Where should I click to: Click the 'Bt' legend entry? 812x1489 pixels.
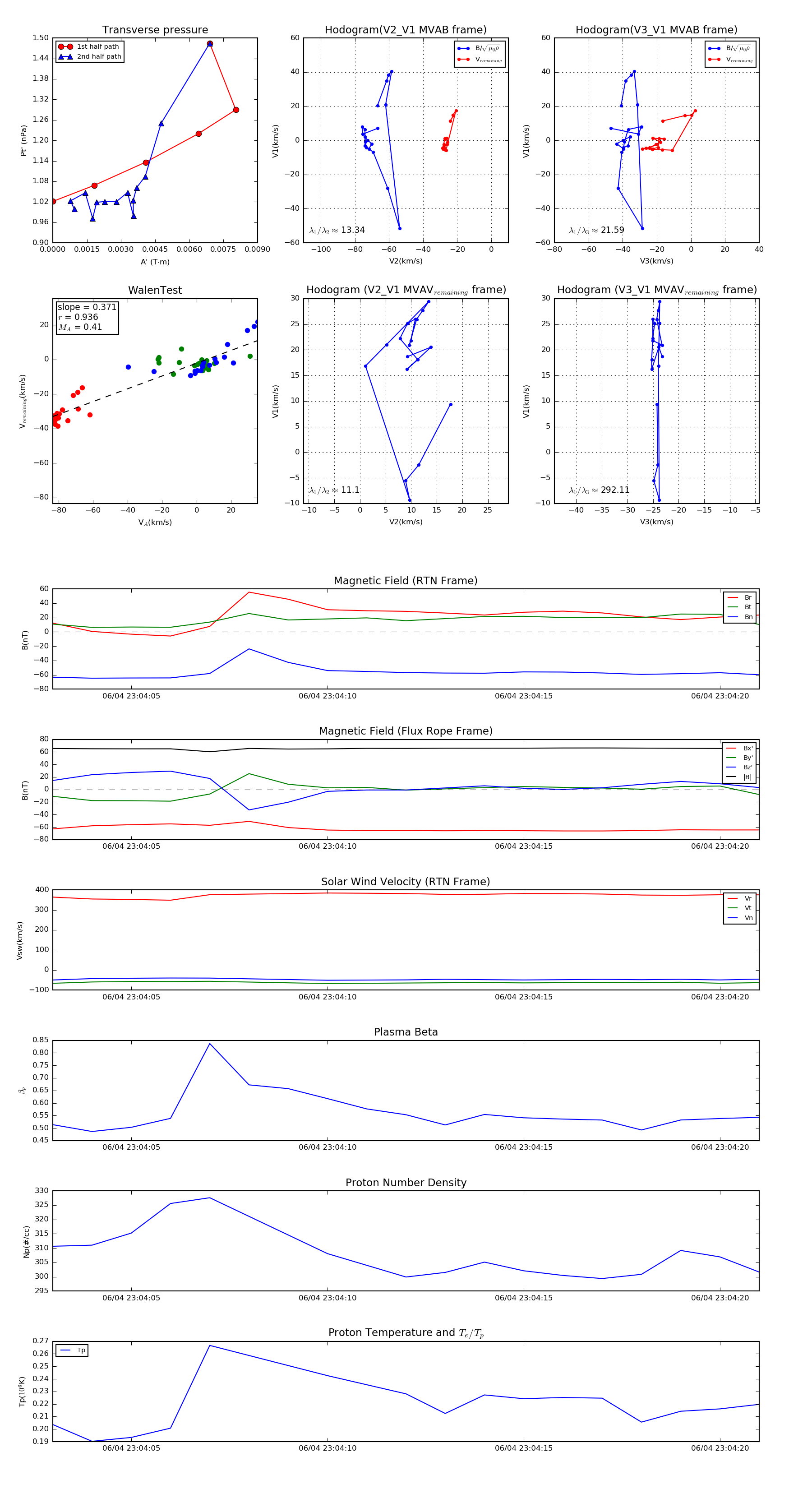click(x=740, y=607)
